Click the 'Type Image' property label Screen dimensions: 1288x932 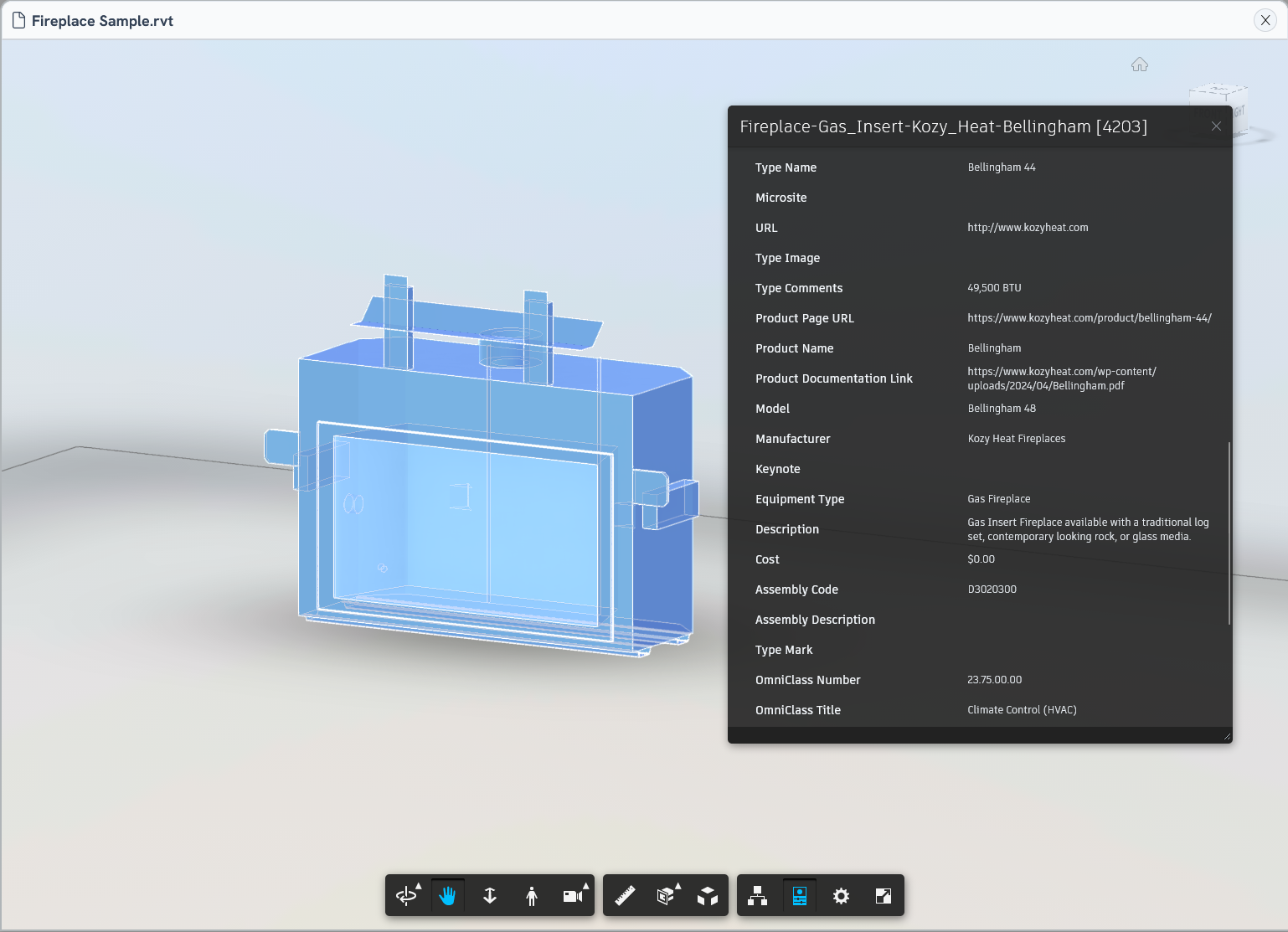point(787,258)
